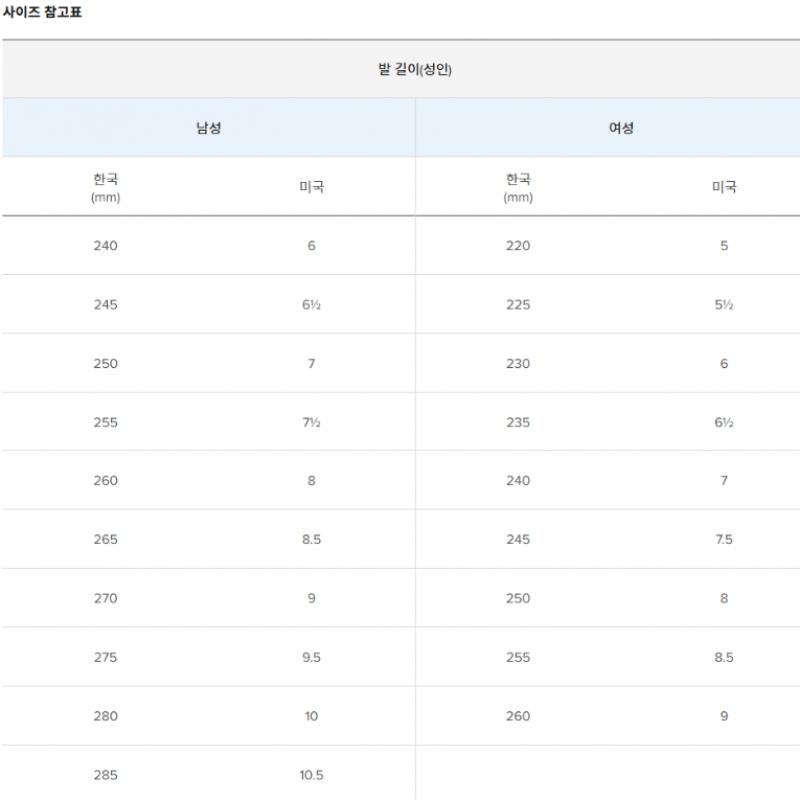Click the 남성 column group header
800x800 pixels.
(208, 128)
